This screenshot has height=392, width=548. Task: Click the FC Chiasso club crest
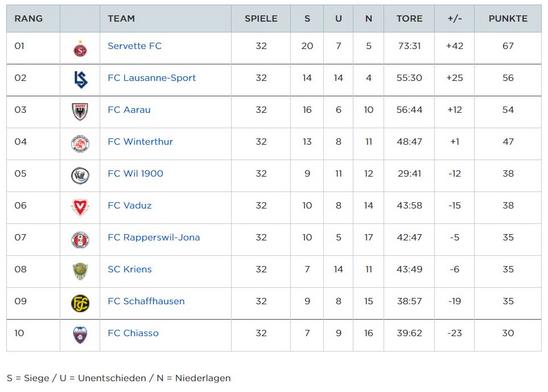pos(80,335)
